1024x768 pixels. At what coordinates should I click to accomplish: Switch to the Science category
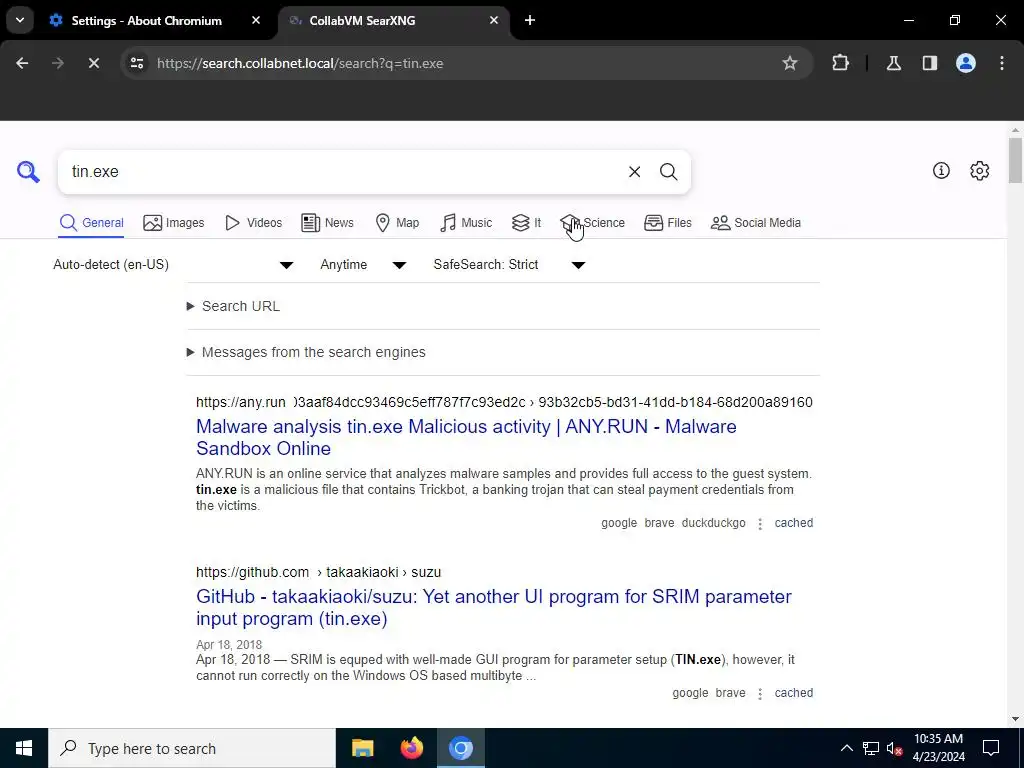point(593,223)
